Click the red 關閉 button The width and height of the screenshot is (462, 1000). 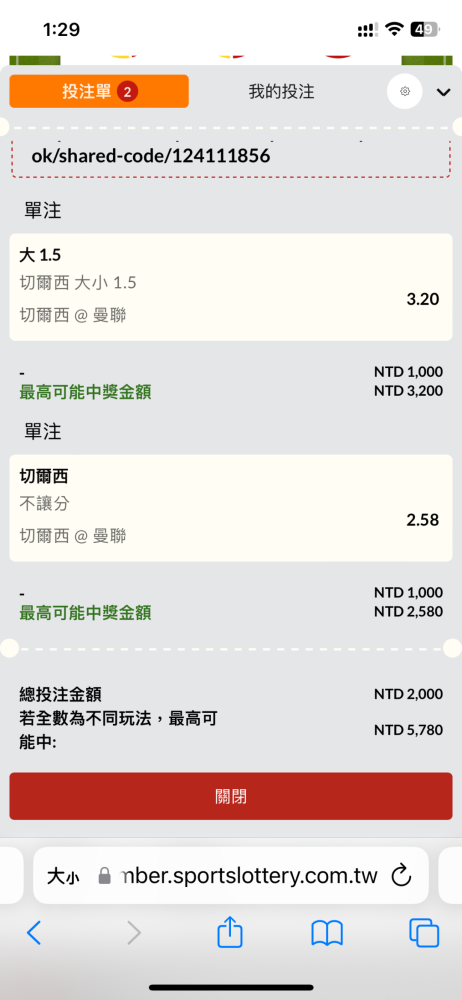[231, 796]
